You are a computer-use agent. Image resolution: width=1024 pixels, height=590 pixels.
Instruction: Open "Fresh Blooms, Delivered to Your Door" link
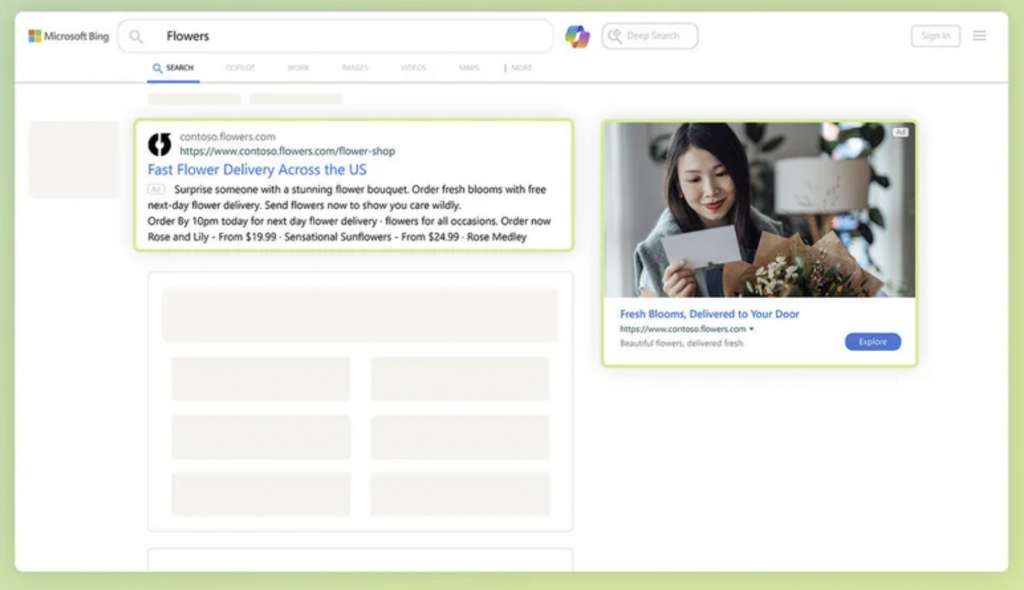click(709, 314)
